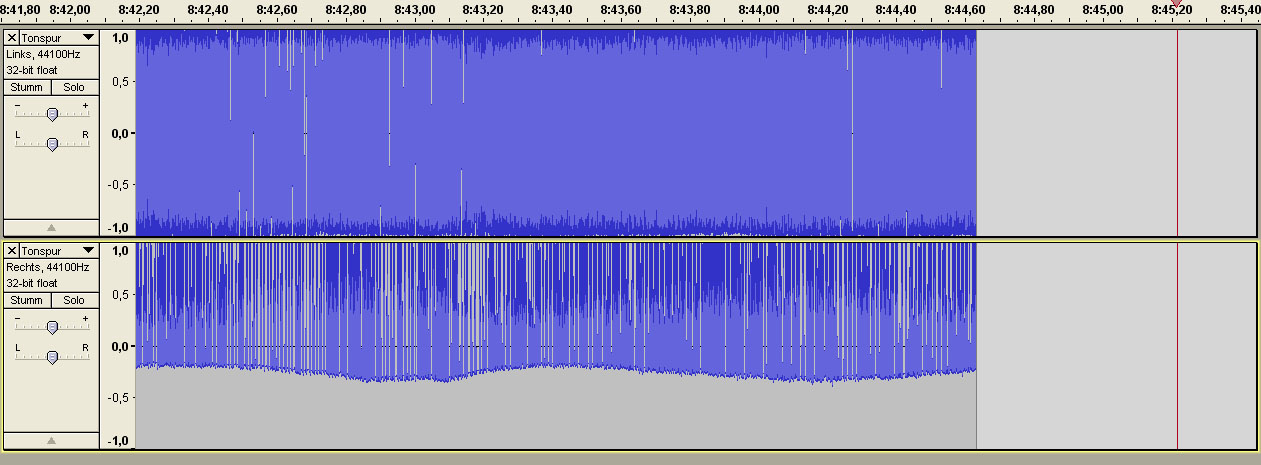Mute the Rechts track with Stumm
Screen dimensions: 1261x465
coord(27,300)
